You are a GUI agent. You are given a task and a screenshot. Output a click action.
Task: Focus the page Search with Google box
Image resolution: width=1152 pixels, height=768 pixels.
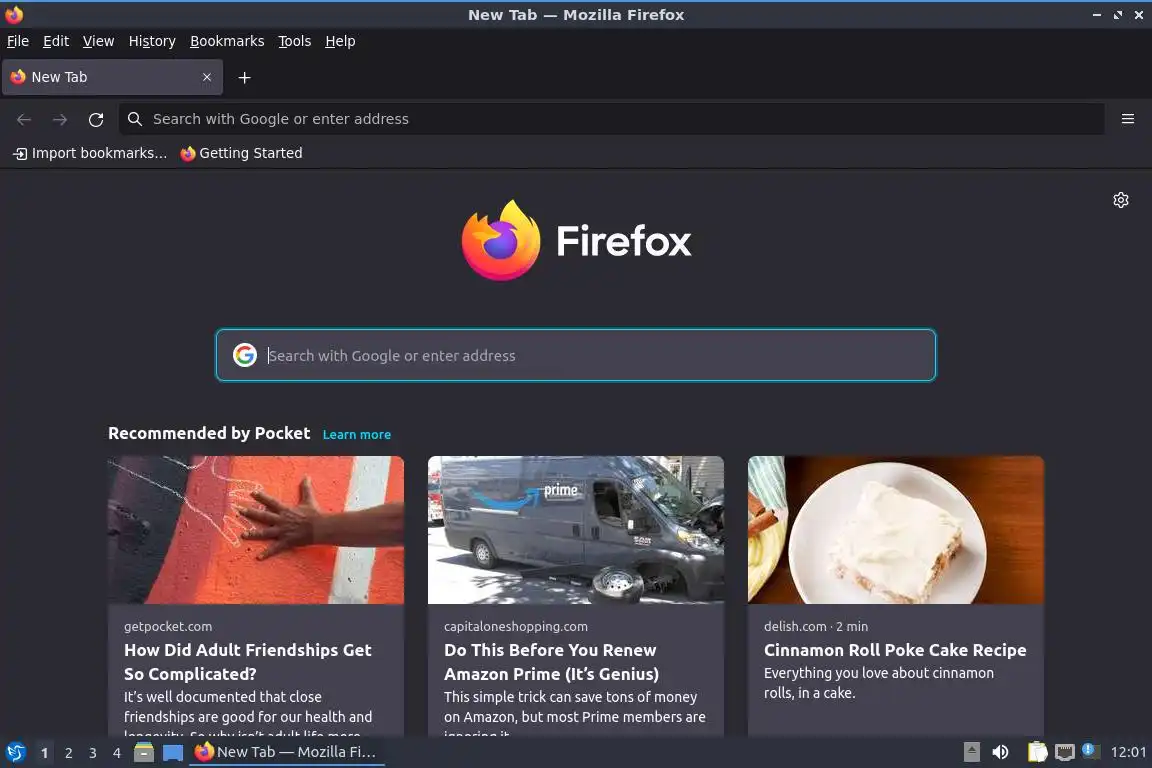[x=575, y=355]
